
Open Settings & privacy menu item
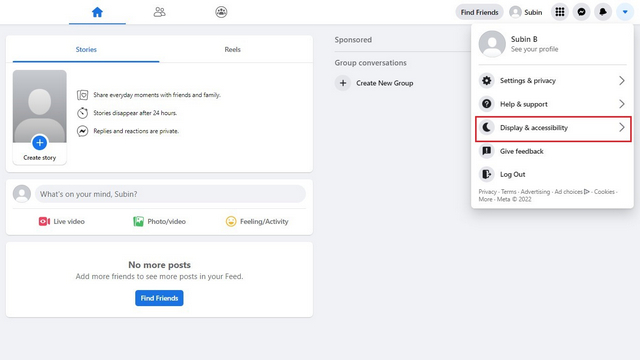point(552,80)
